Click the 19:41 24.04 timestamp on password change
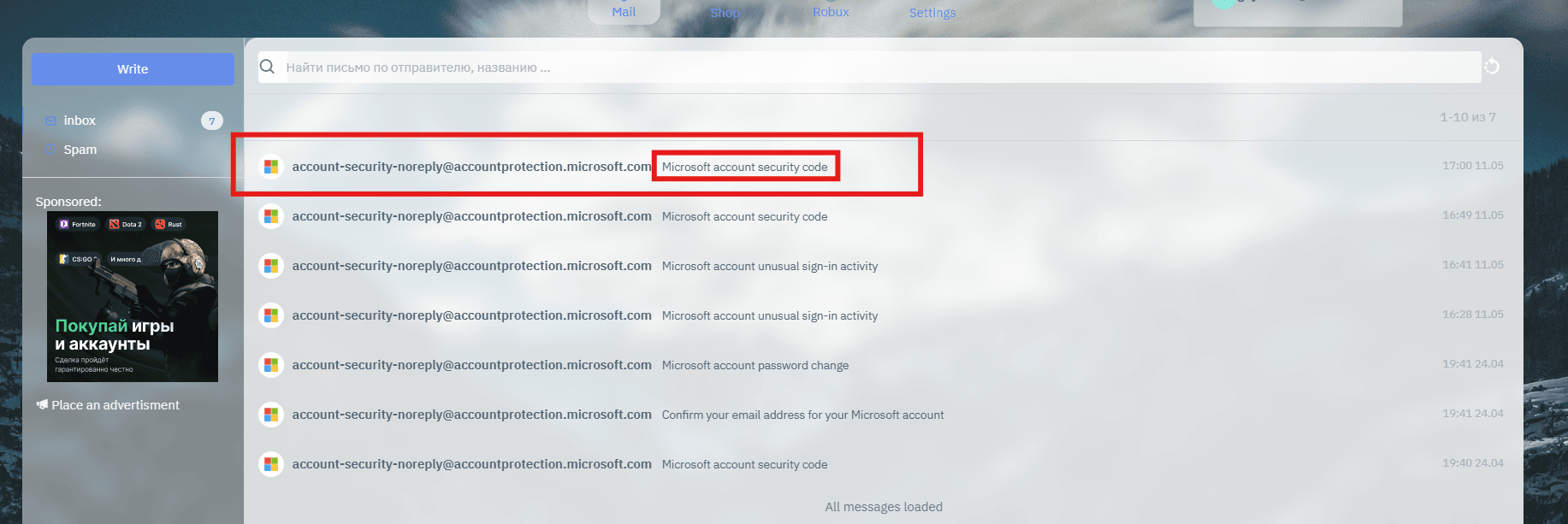This screenshot has height=524, width=1568. click(x=1473, y=364)
